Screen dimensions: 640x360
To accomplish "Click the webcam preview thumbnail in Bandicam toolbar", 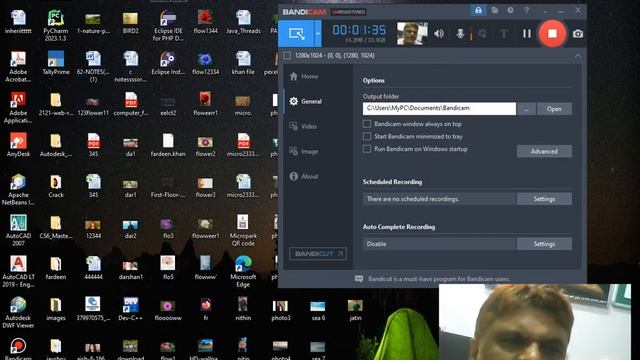I will pos(412,33).
